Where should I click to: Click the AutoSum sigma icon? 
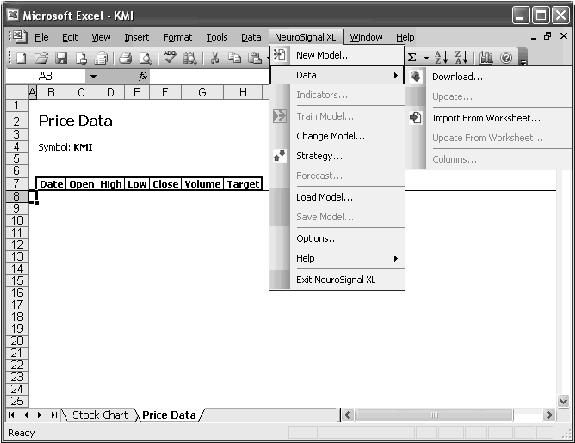click(412, 57)
